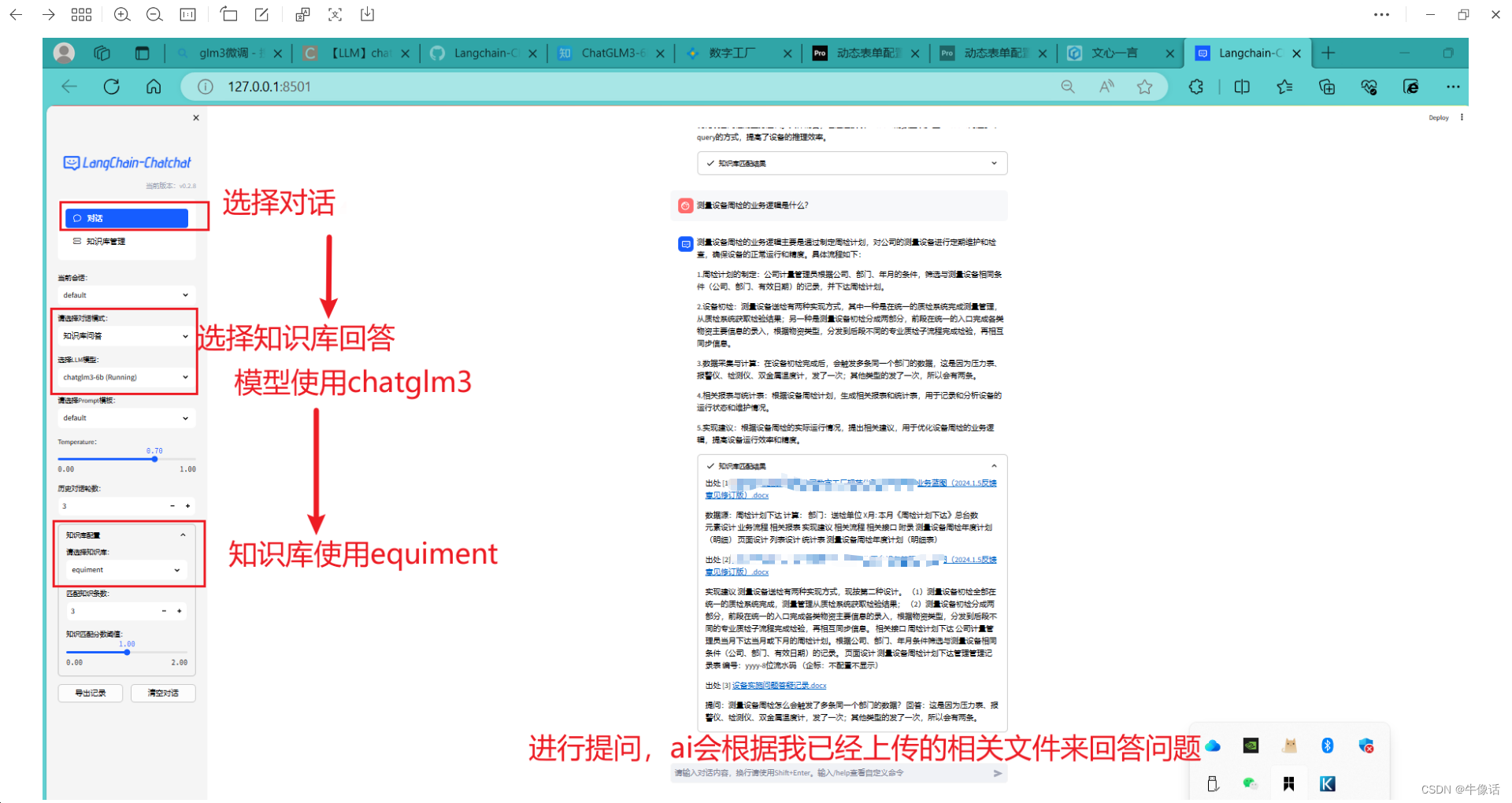Zoom in using the viewer magnifier plus
Image resolution: width=1512 pixels, height=803 pixels.
point(122,14)
